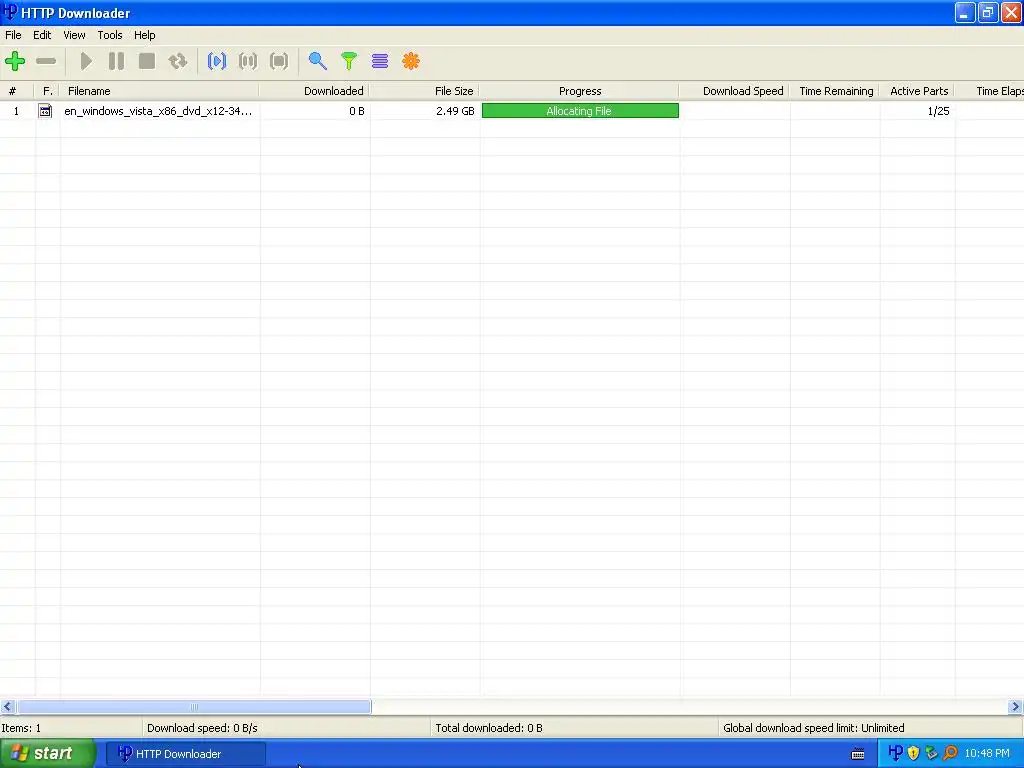Click the horizontal scrollbar thumb
The width and height of the screenshot is (1024, 768).
point(194,707)
